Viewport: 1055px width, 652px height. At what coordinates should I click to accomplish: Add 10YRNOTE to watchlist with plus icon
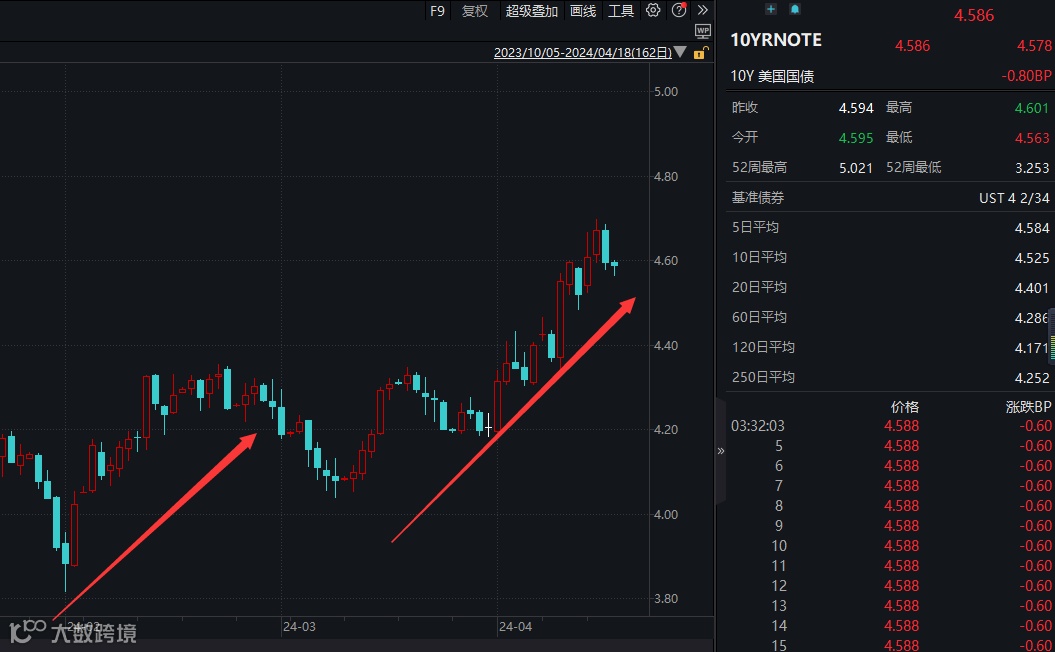coord(771,9)
